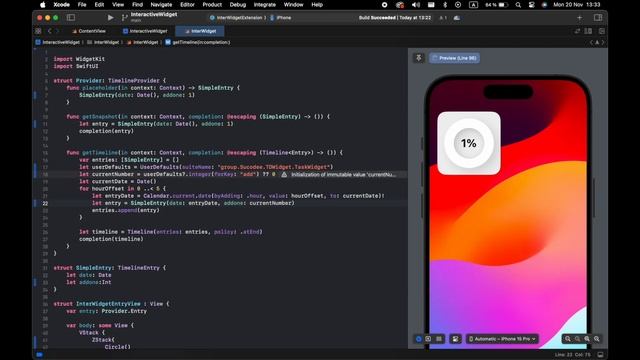Viewport: 640px width, 360px height.
Task: Click 'let currentDate = Date()' line
Action: pos(118,182)
